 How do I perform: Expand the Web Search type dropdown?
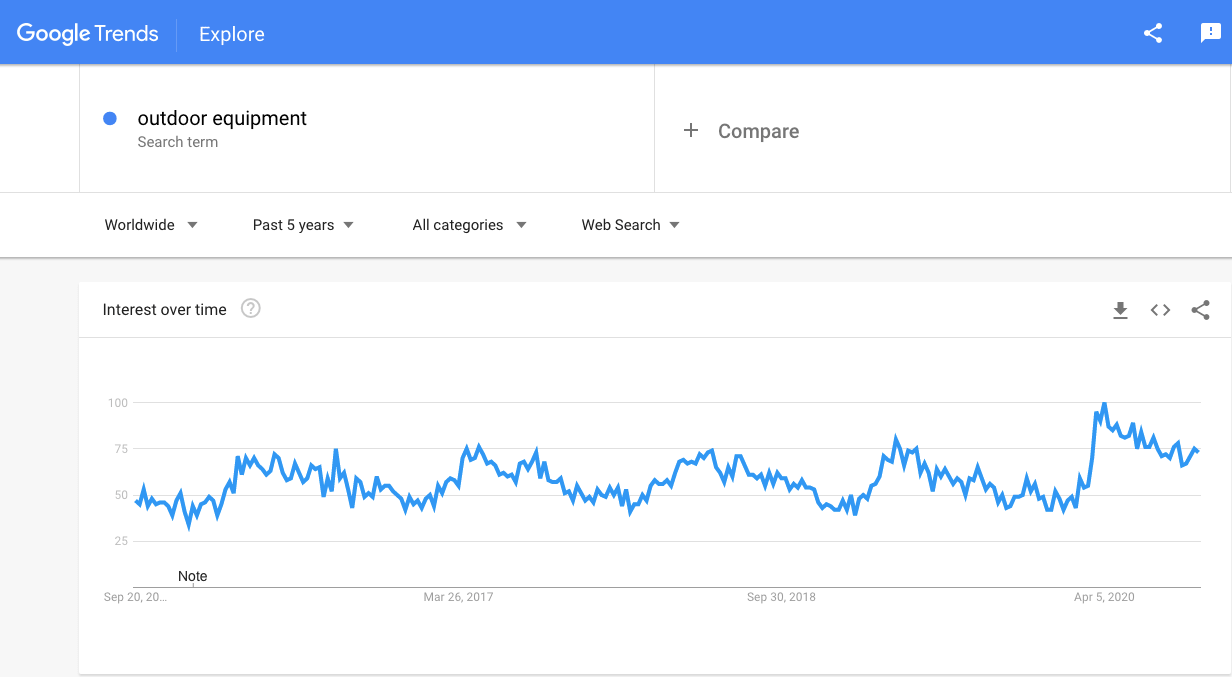(x=630, y=225)
